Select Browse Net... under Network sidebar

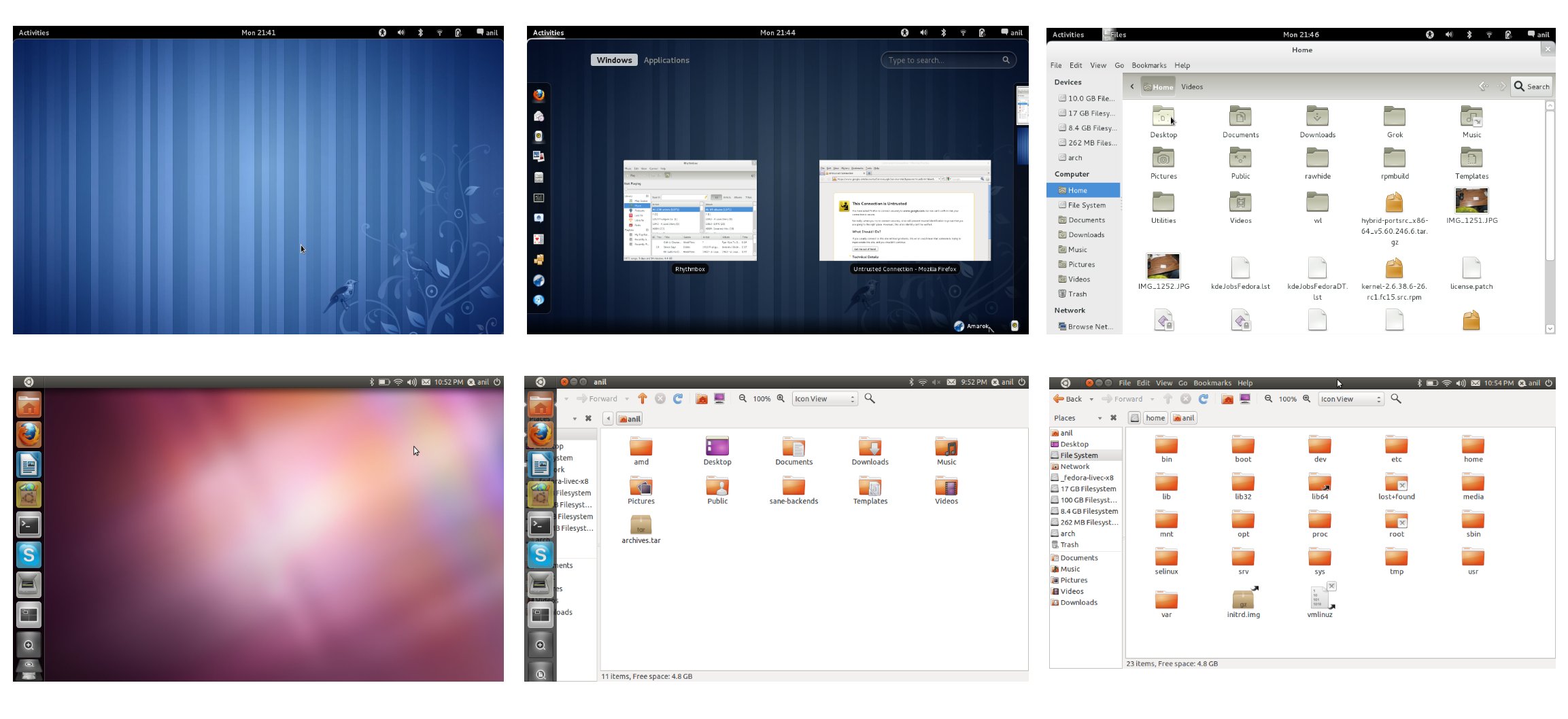coord(1089,327)
